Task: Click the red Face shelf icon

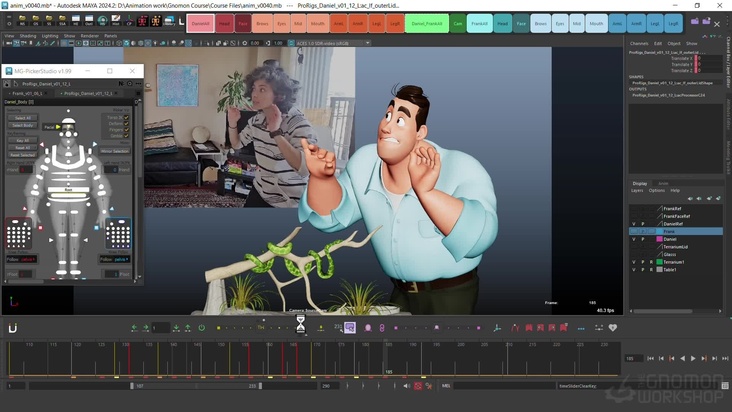Action: pos(243,22)
